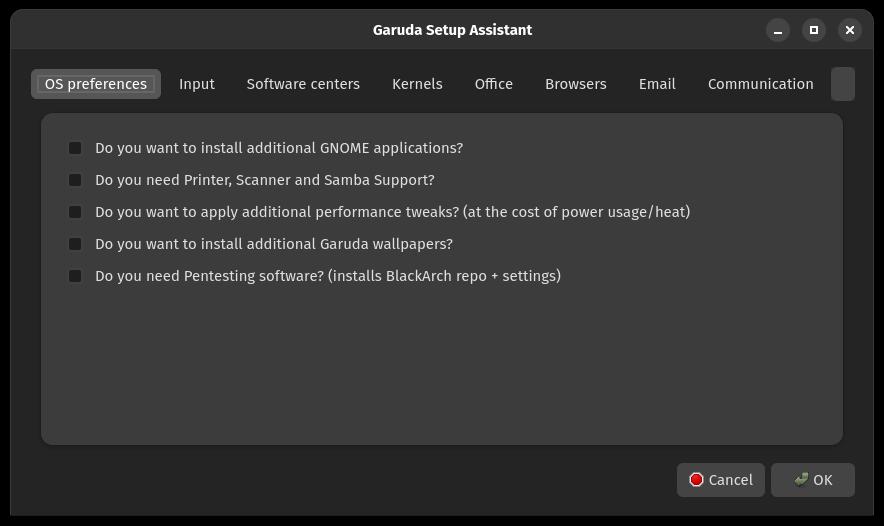Close the Garuda Setup Assistant window

click(850, 30)
